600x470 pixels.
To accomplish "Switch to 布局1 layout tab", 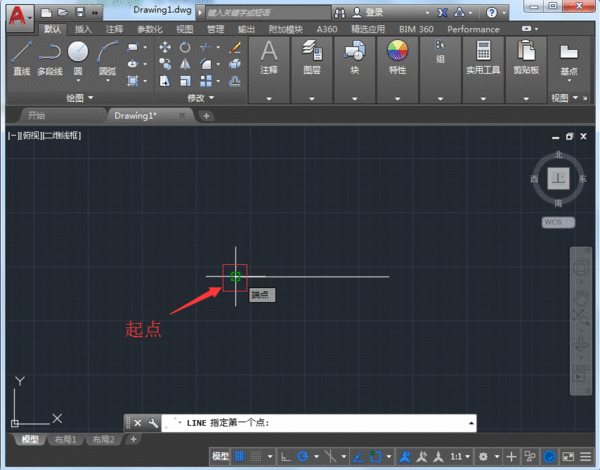I will coord(65,440).
